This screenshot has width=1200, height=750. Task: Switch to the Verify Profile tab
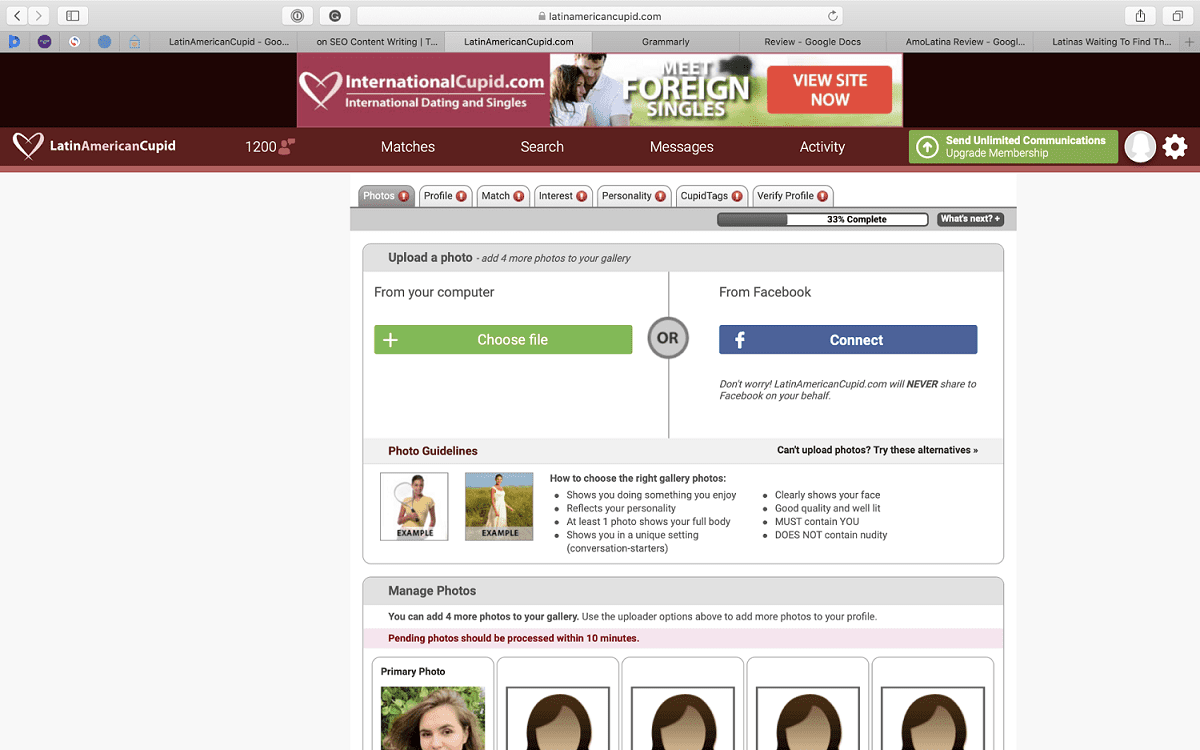click(792, 196)
